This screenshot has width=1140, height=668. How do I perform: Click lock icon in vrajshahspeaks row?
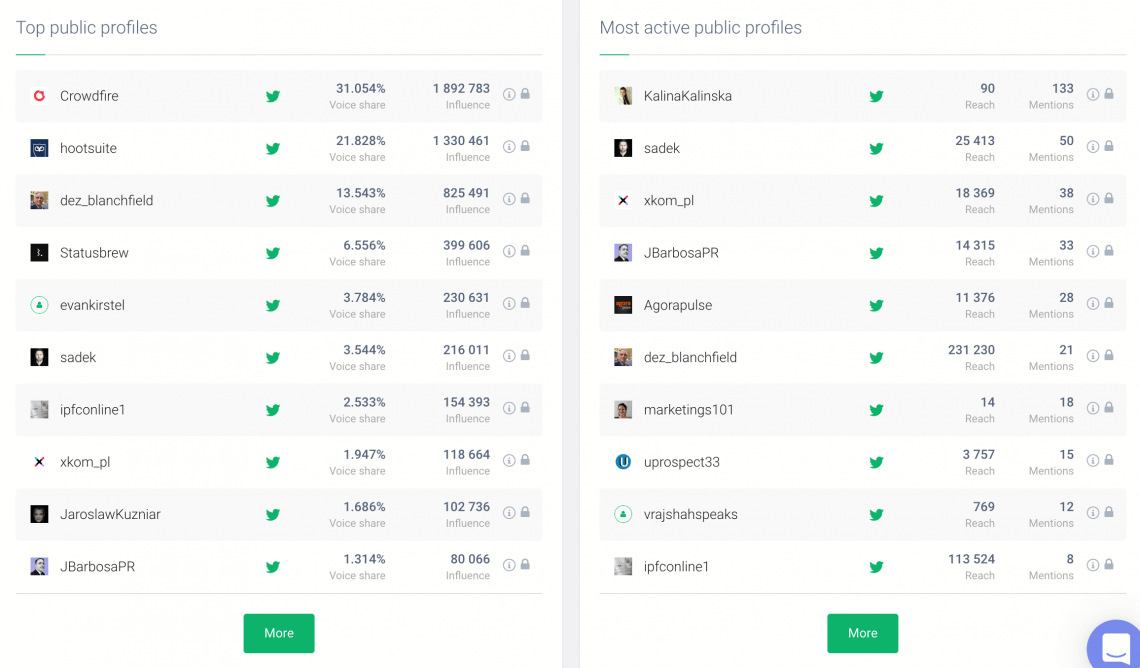click(1109, 512)
